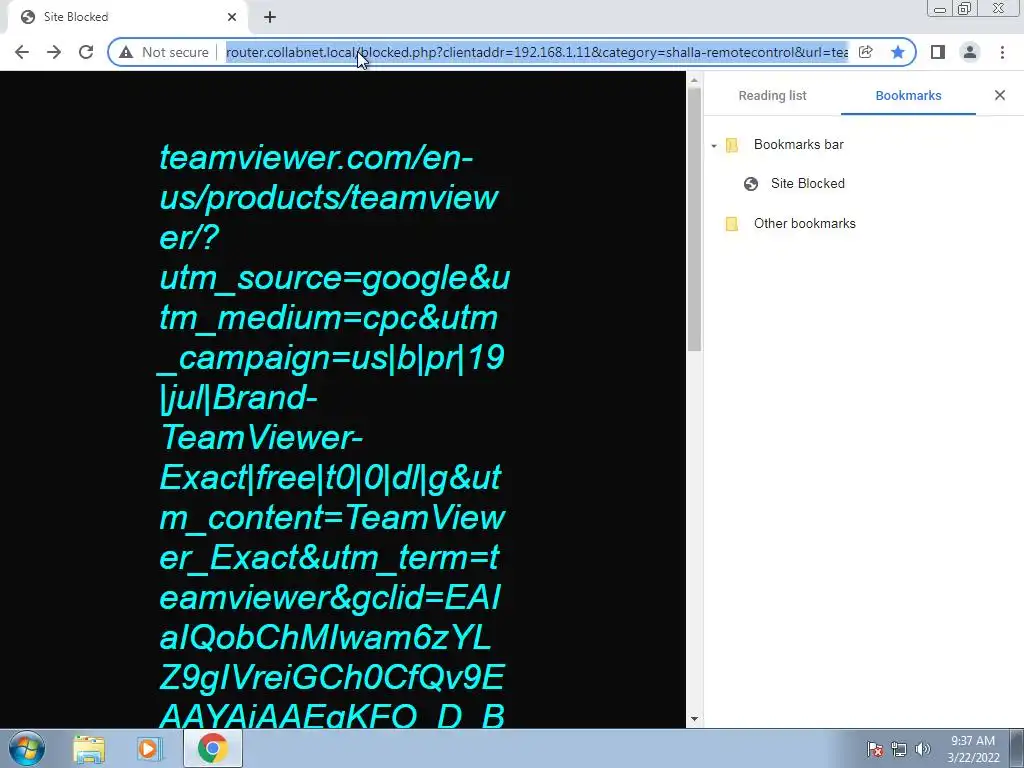This screenshot has width=1024, height=768.
Task: Minimize the Chrome window
Action: coord(940,9)
